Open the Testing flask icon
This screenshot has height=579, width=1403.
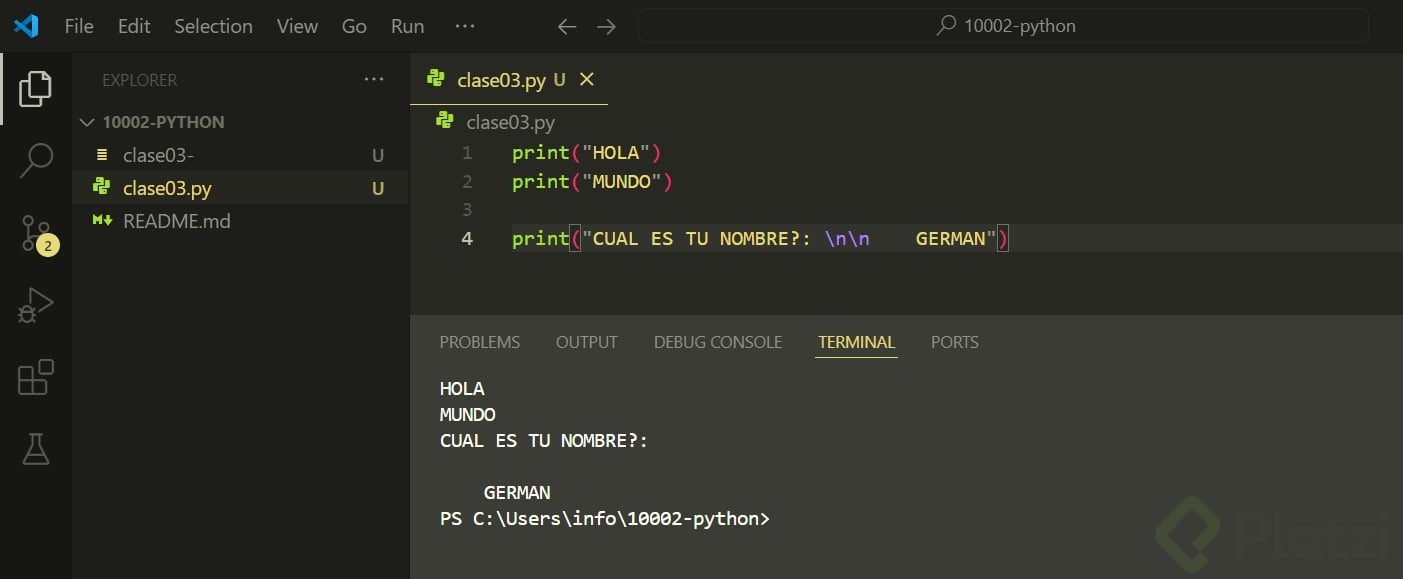coord(35,450)
